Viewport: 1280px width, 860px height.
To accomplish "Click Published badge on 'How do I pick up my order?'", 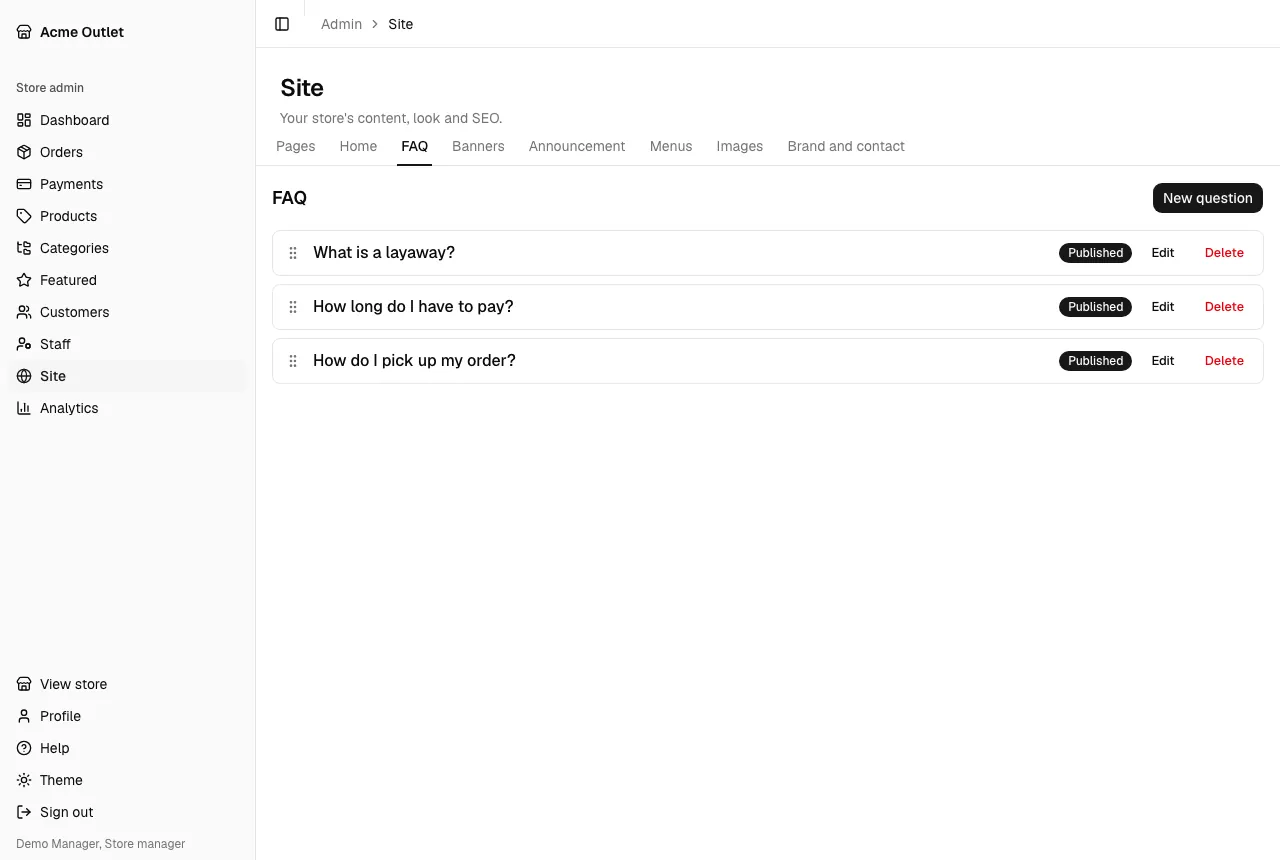I will point(1095,361).
